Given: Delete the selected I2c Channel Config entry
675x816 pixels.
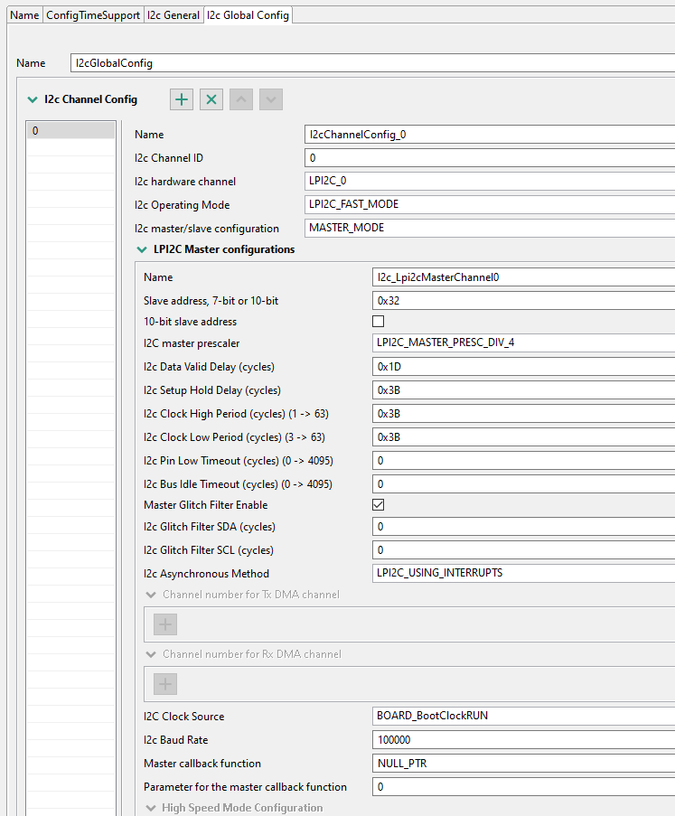Looking at the screenshot, I should (x=211, y=99).
